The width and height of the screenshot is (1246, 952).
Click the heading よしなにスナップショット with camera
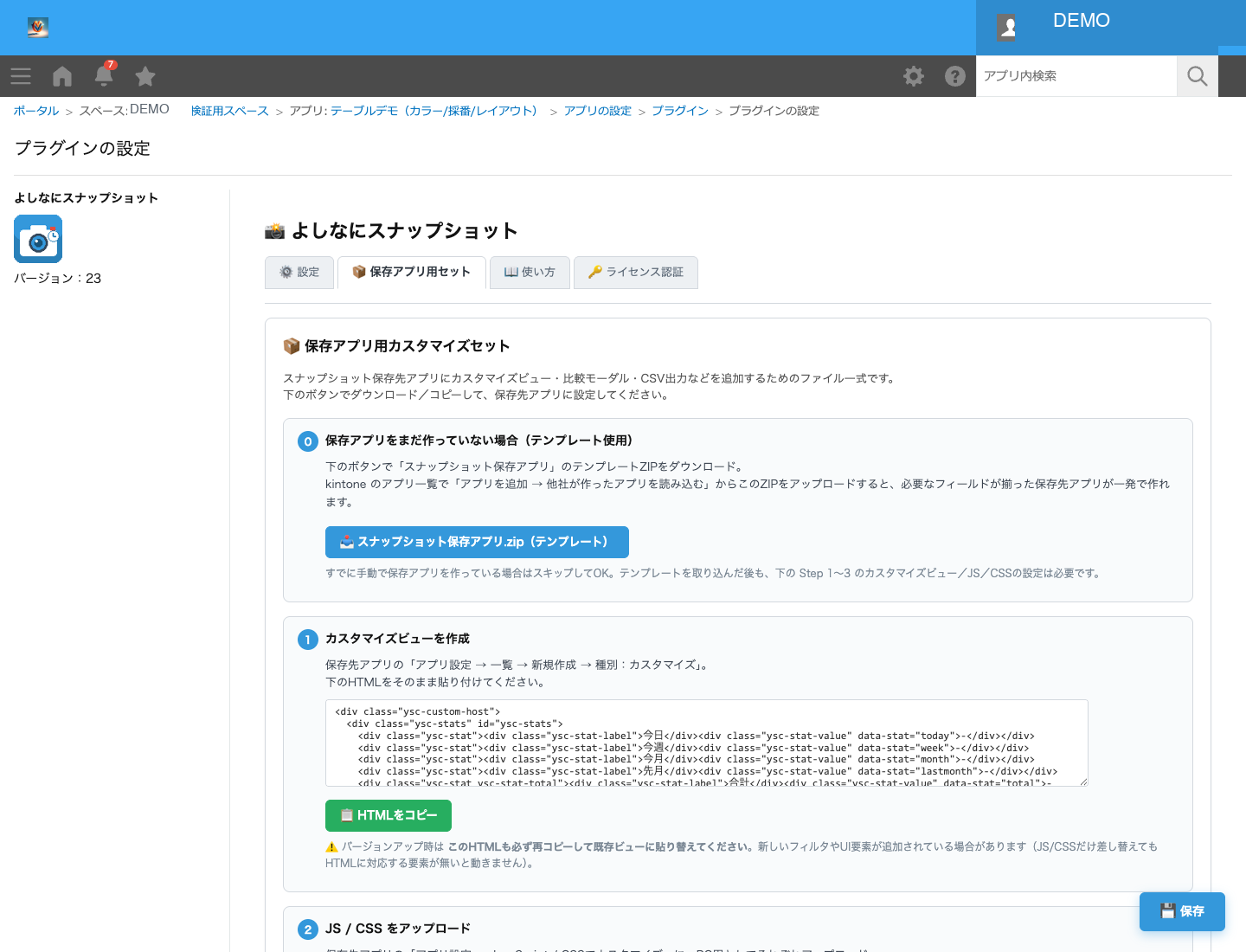point(391,231)
